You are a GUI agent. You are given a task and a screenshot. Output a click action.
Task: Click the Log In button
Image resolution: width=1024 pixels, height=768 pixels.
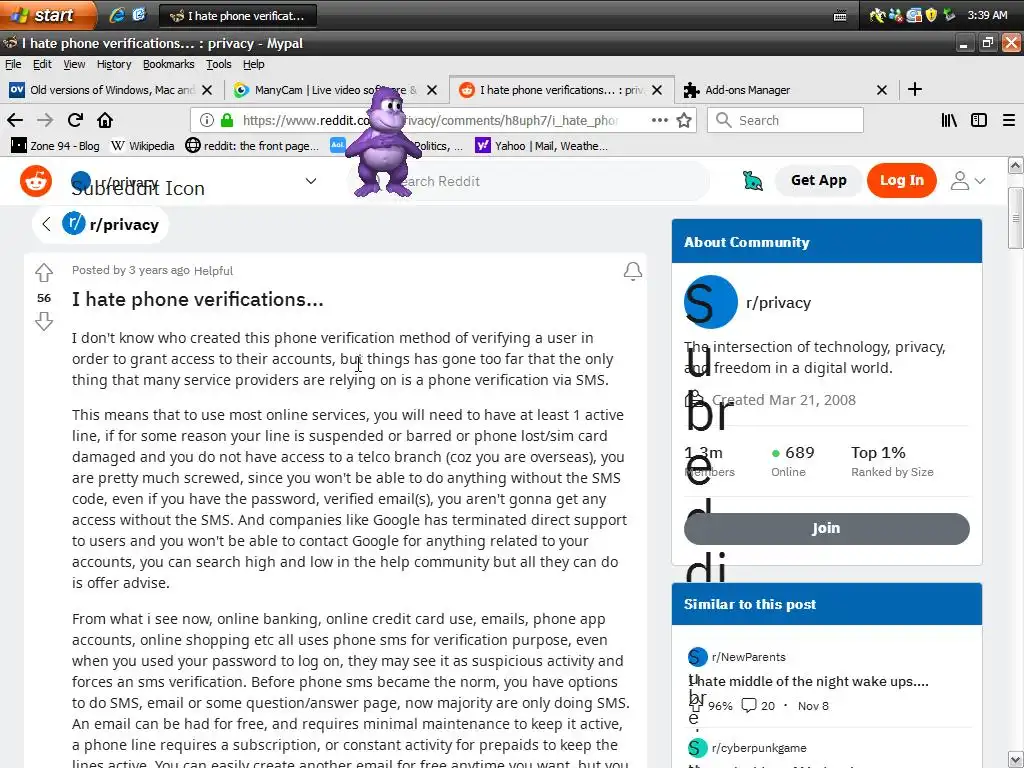[901, 180]
